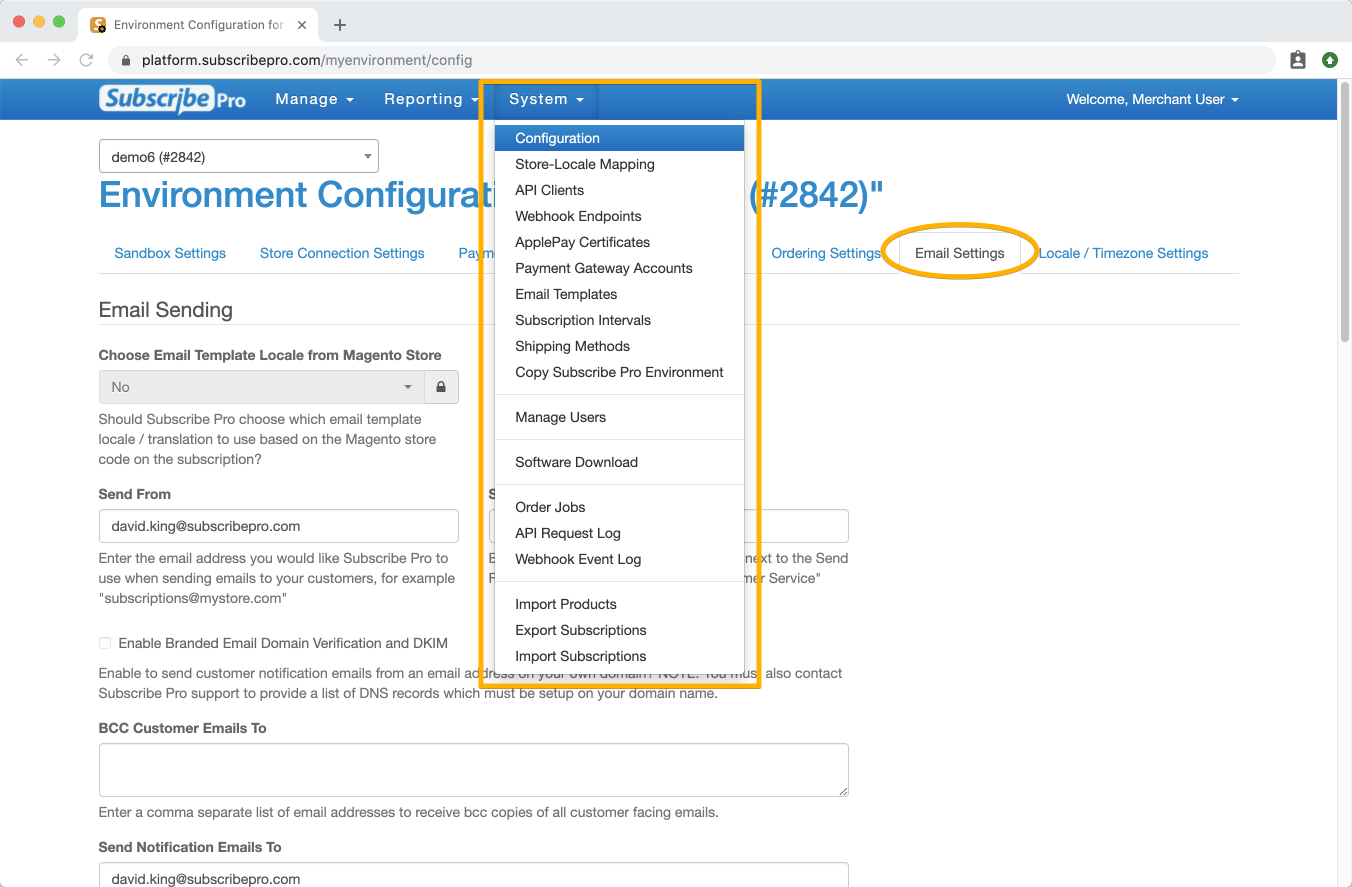The width and height of the screenshot is (1352, 887).
Task: Switch to Ordering Settings tab
Action: click(x=826, y=253)
